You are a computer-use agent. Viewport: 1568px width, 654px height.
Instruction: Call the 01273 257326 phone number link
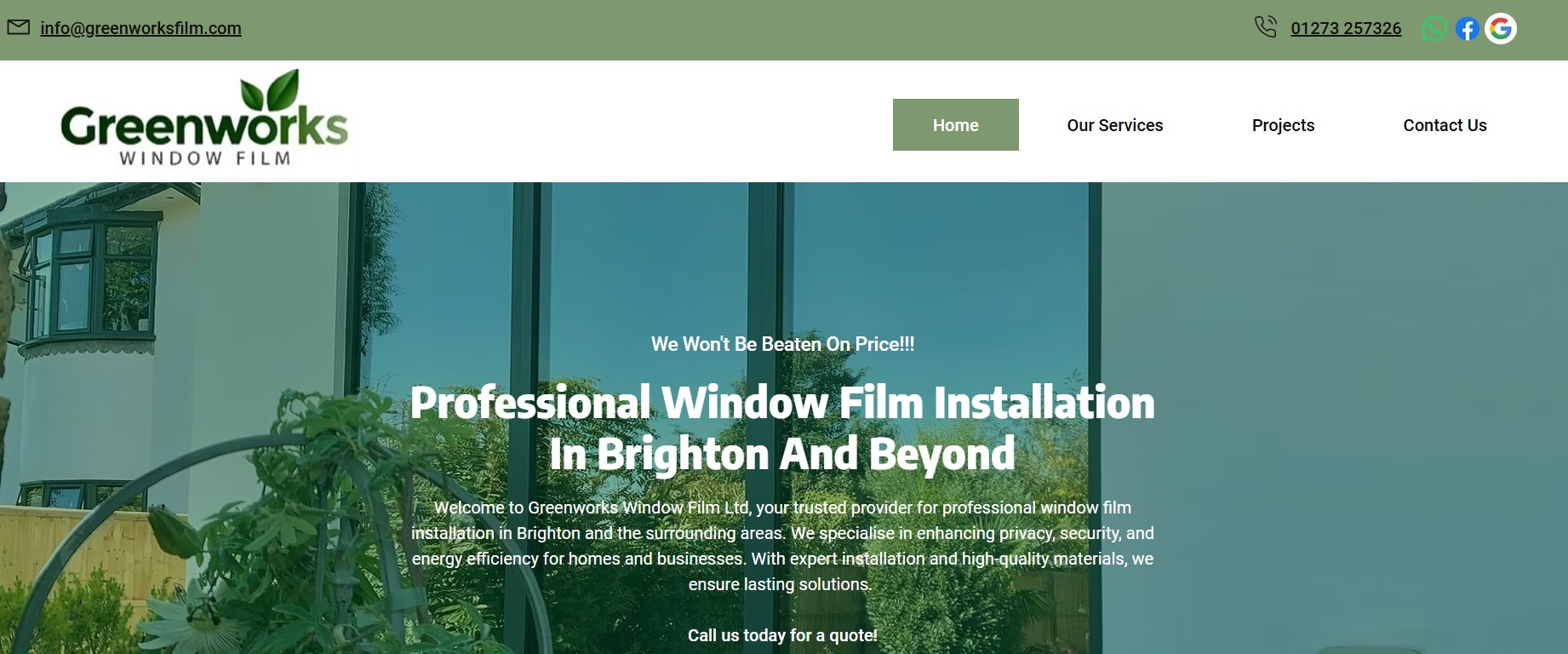click(x=1345, y=28)
